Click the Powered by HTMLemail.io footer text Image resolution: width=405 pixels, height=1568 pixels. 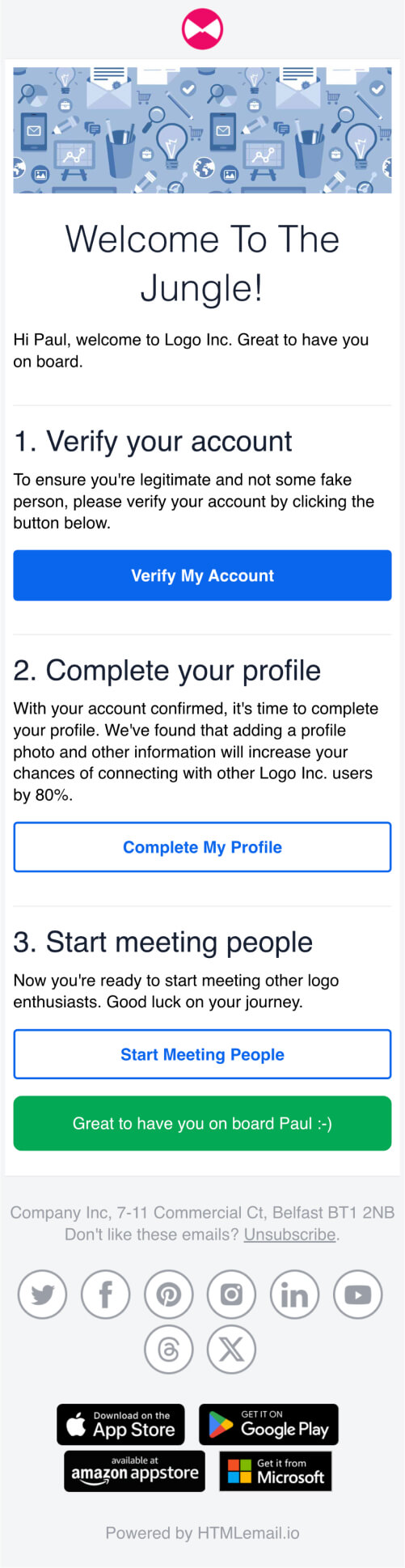pos(202,1533)
